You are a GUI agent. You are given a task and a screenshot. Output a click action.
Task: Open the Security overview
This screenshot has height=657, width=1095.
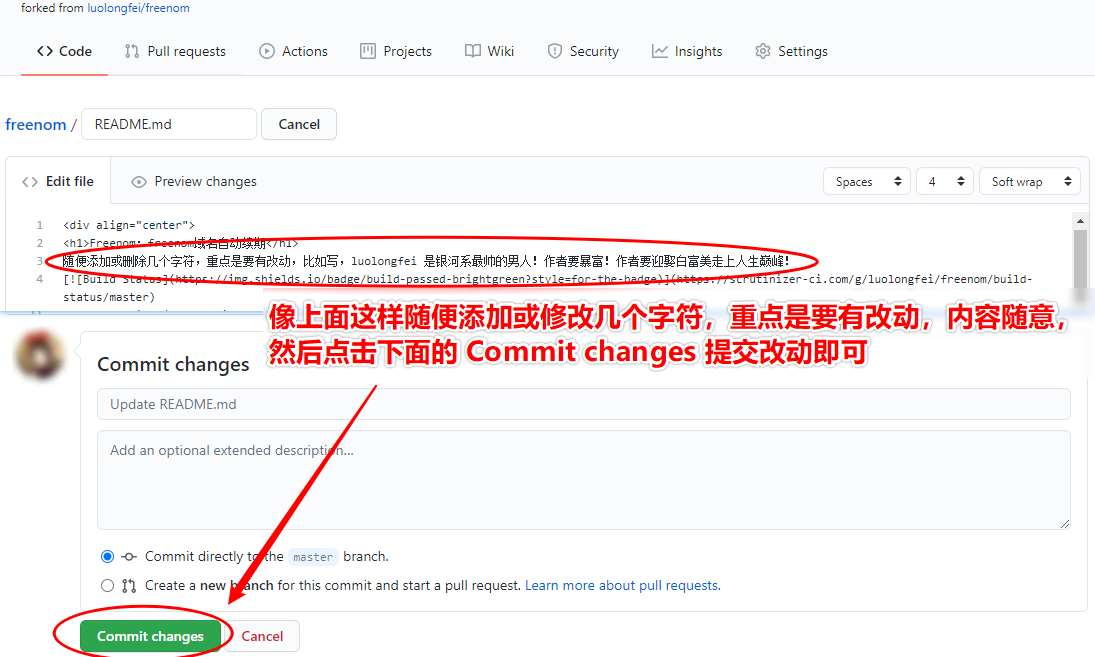[x=583, y=51]
